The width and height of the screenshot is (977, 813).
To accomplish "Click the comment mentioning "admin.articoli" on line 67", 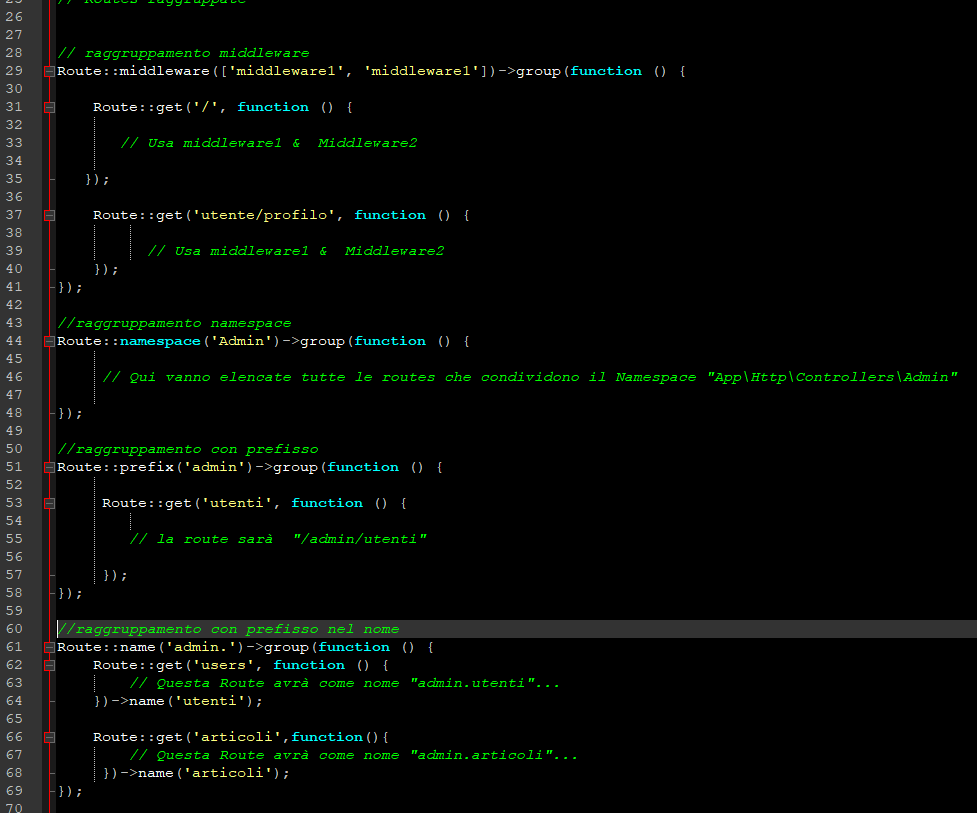I will pyautogui.click(x=354, y=755).
